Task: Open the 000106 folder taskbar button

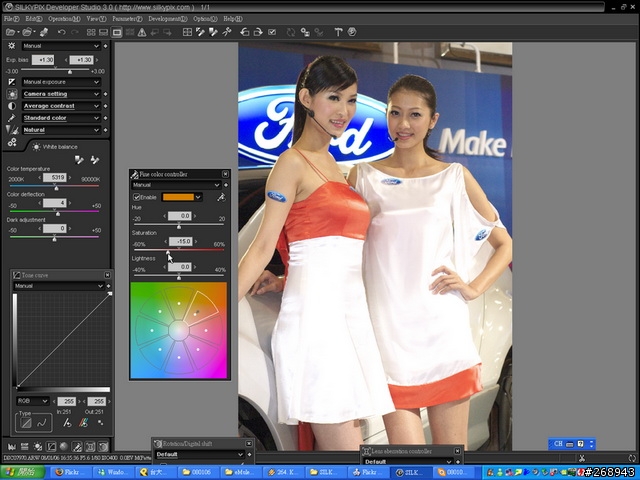Action: point(196,472)
